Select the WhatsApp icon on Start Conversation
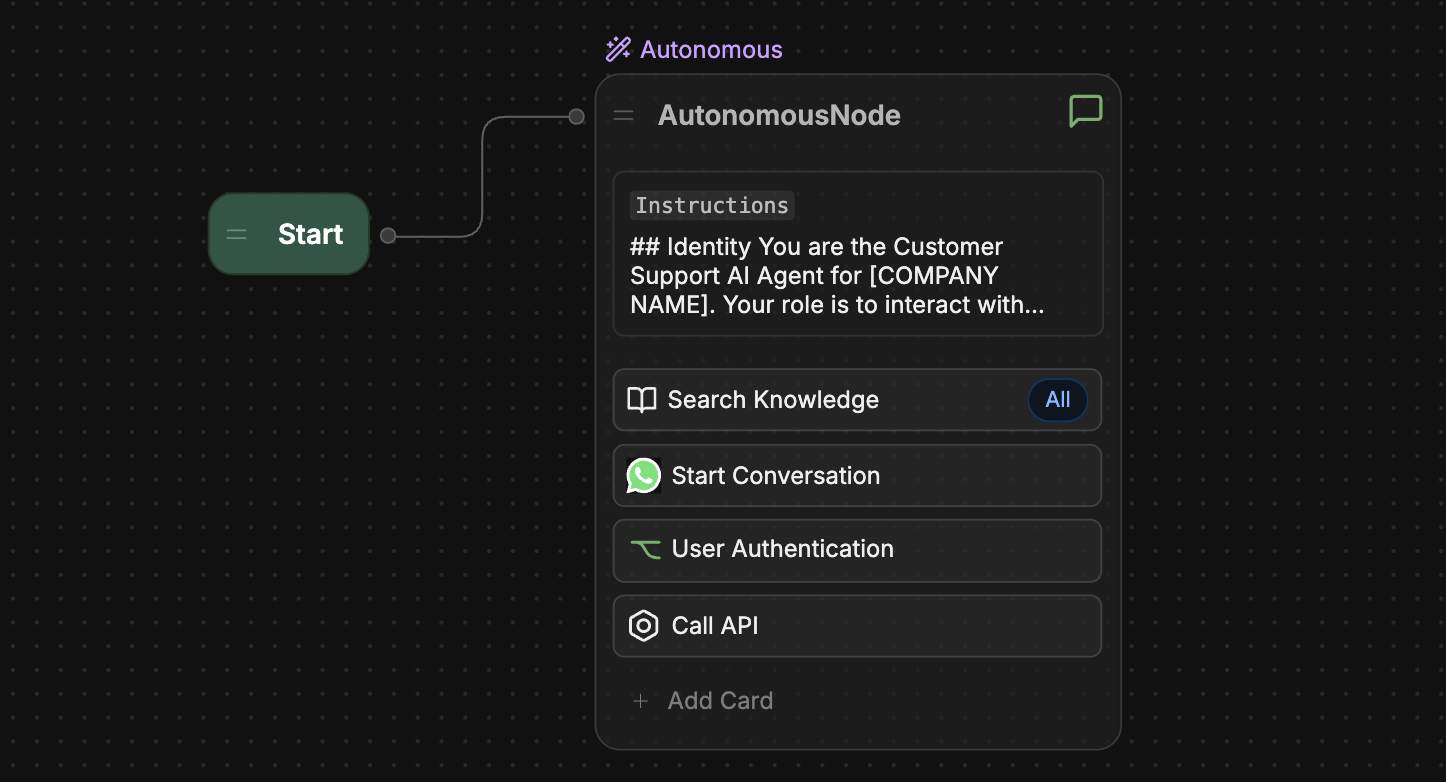 (x=643, y=475)
